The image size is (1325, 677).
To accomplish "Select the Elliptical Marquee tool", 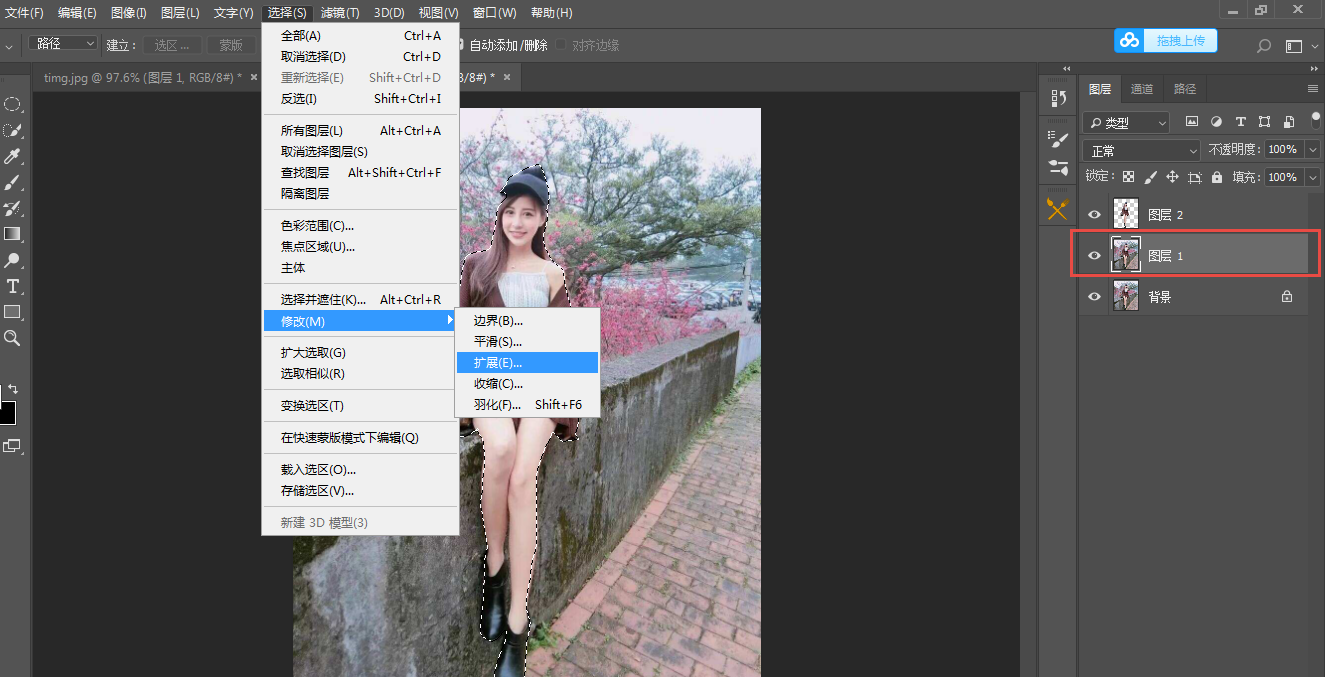I will tap(12, 104).
